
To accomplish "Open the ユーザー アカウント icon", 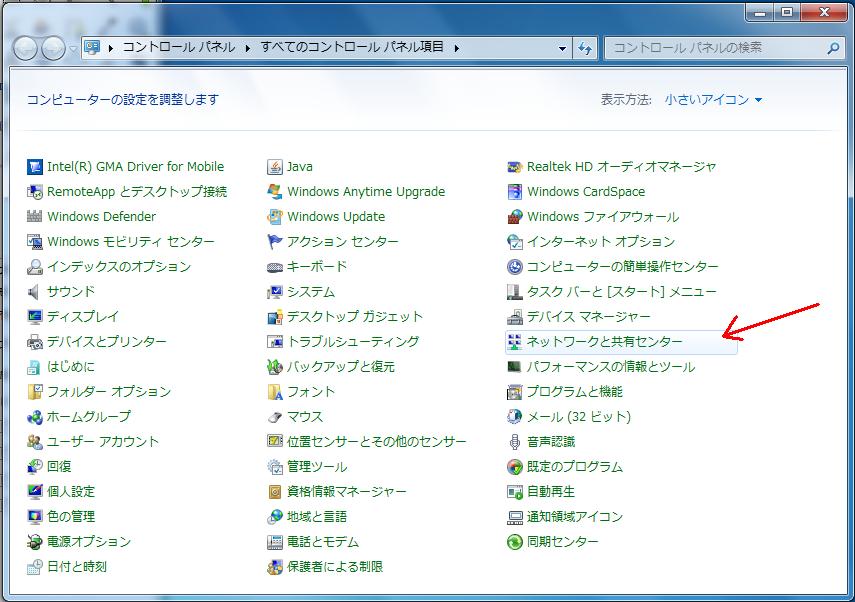I will [x=35, y=442].
